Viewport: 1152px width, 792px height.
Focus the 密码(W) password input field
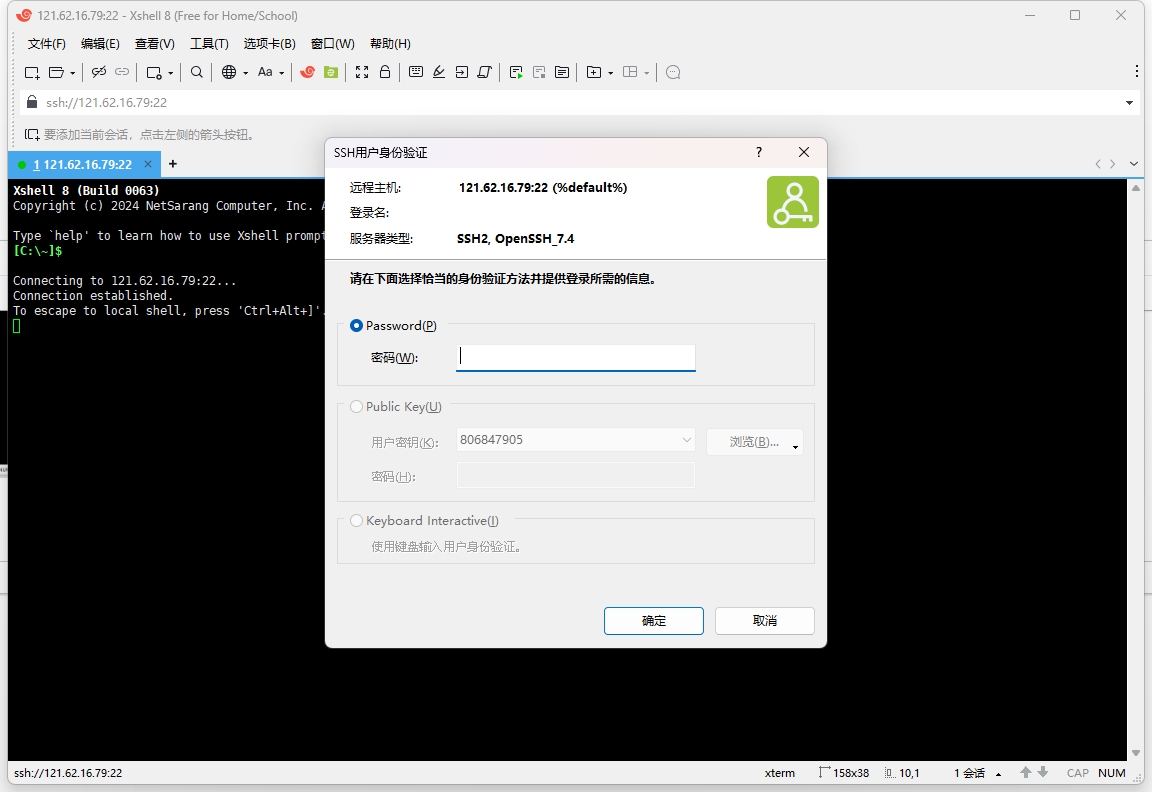pyautogui.click(x=575, y=358)
